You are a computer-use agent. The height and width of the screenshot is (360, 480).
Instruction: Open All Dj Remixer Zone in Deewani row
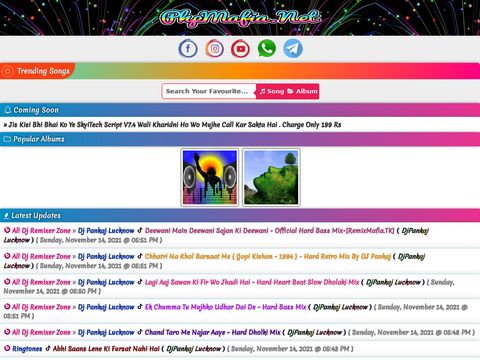[x=41, y=231]
